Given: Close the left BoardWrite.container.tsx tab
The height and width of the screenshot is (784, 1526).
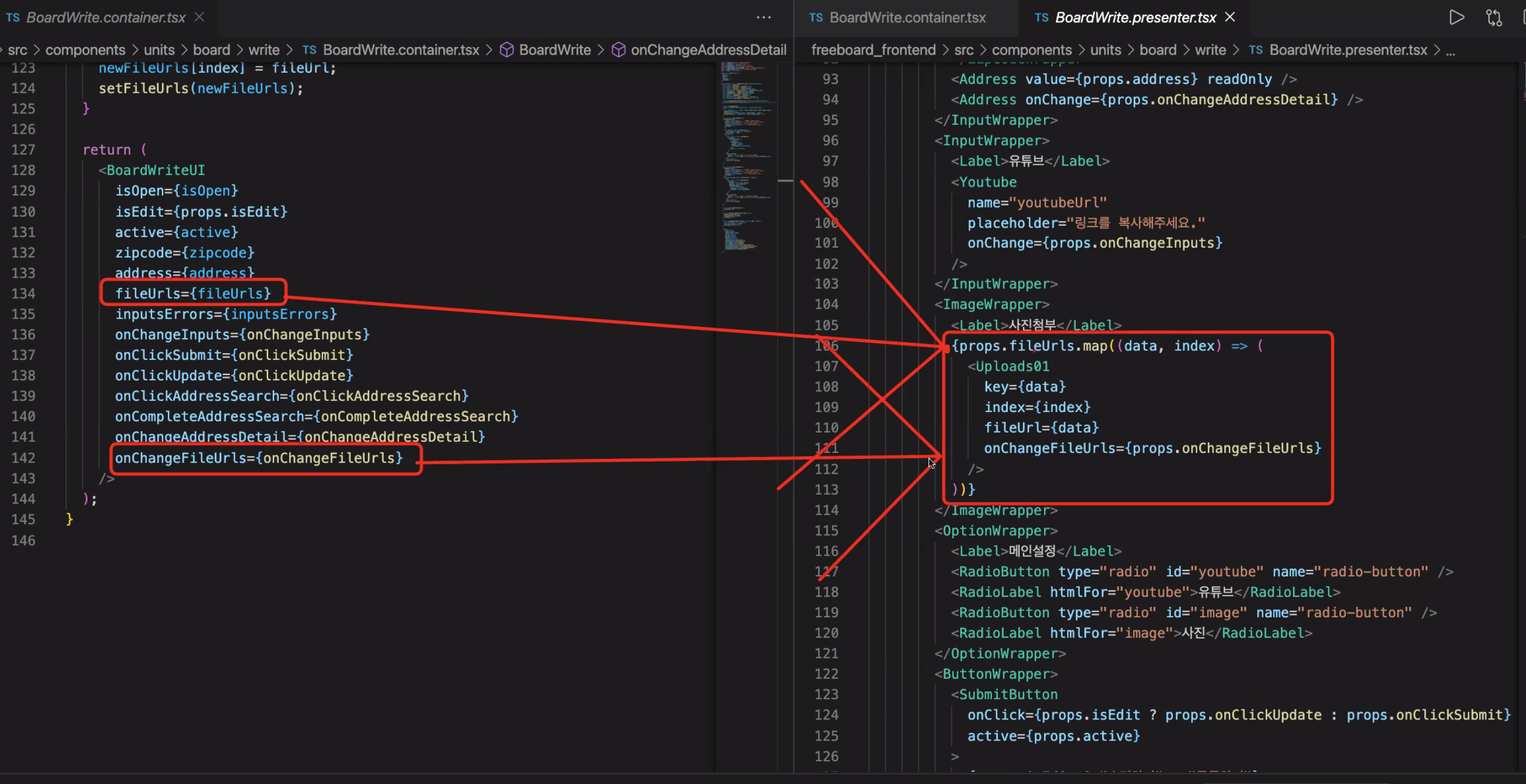Looking at the screenshot, I should (200, 17).
